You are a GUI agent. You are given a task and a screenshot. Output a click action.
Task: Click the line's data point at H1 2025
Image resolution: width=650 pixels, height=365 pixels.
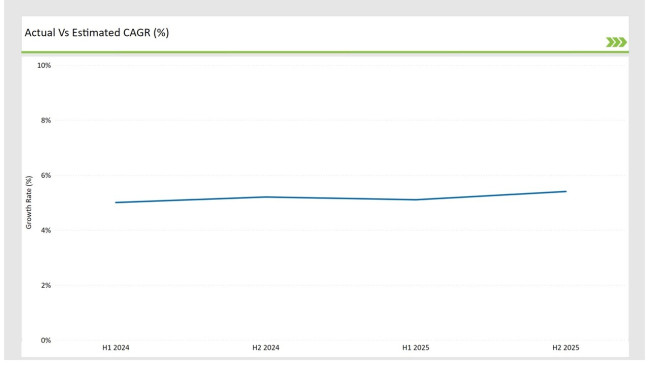pos(416,200)
